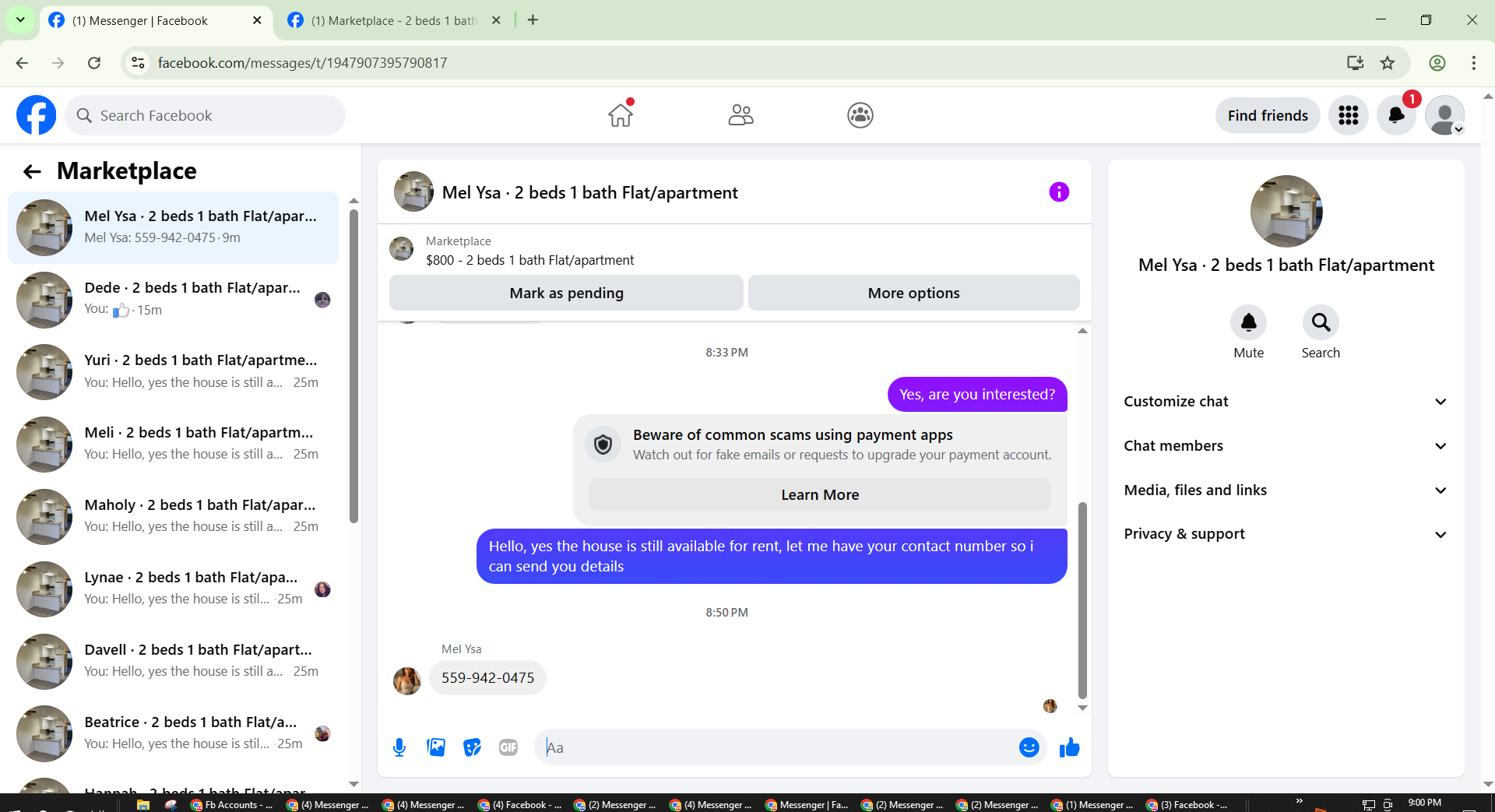Open the emoji picker smiley icon
The width and height of the screenshot is (1495, 812).
click(x=1029, y=747)
